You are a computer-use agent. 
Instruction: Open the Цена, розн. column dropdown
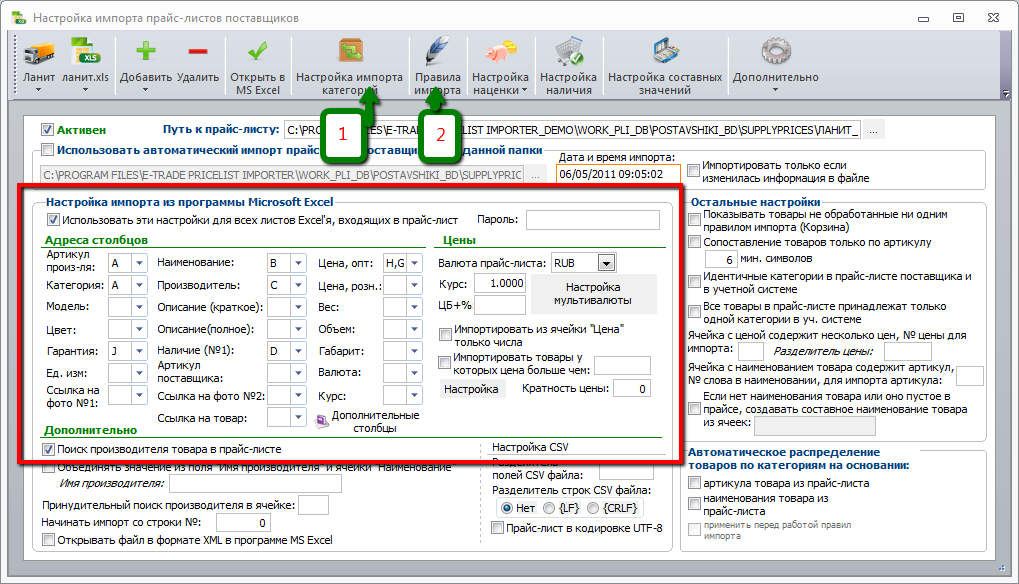click(415, 285)
